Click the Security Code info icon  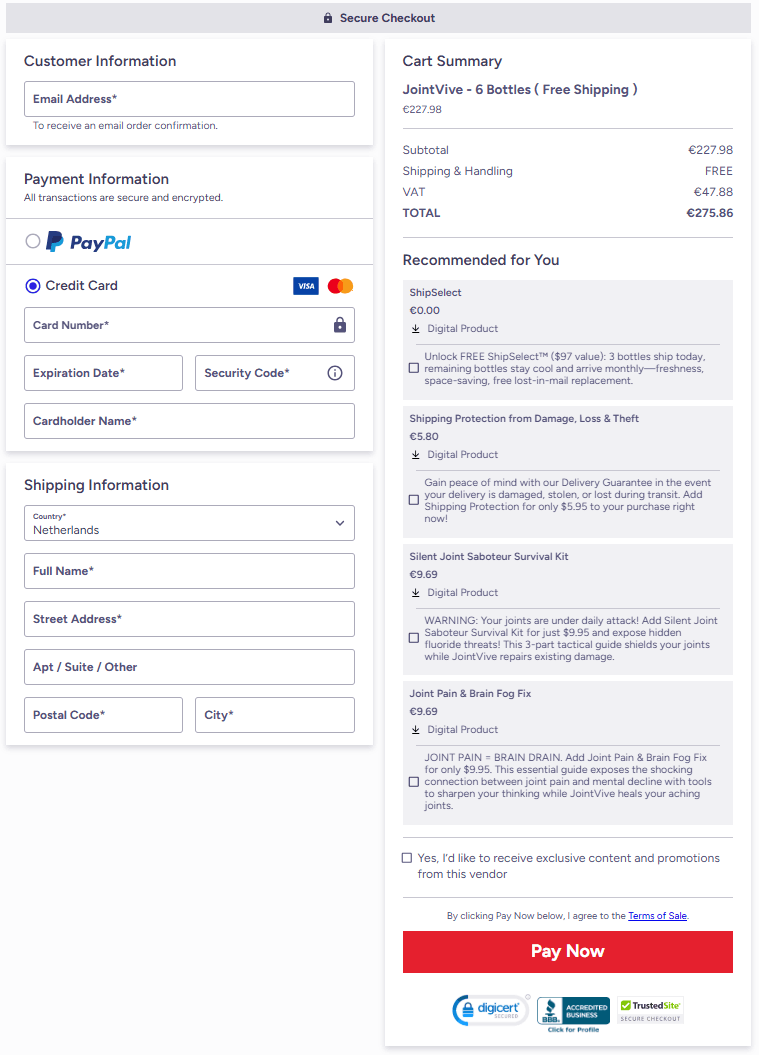tap(334, 373)
